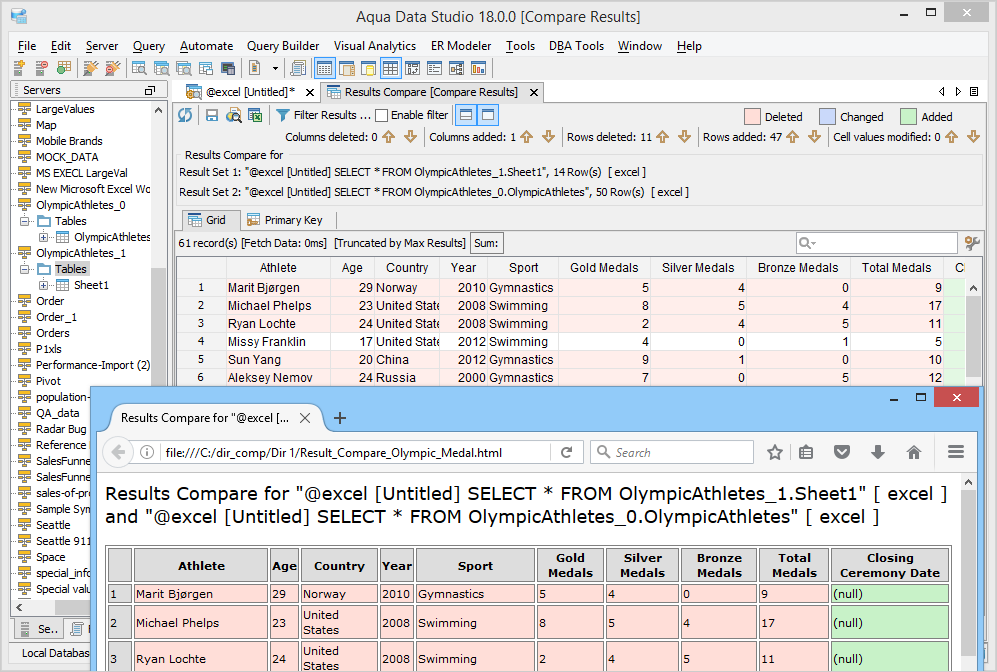The image size is (997, 672).
Task: Export comparison results to Excel
Action: (255, 116)
